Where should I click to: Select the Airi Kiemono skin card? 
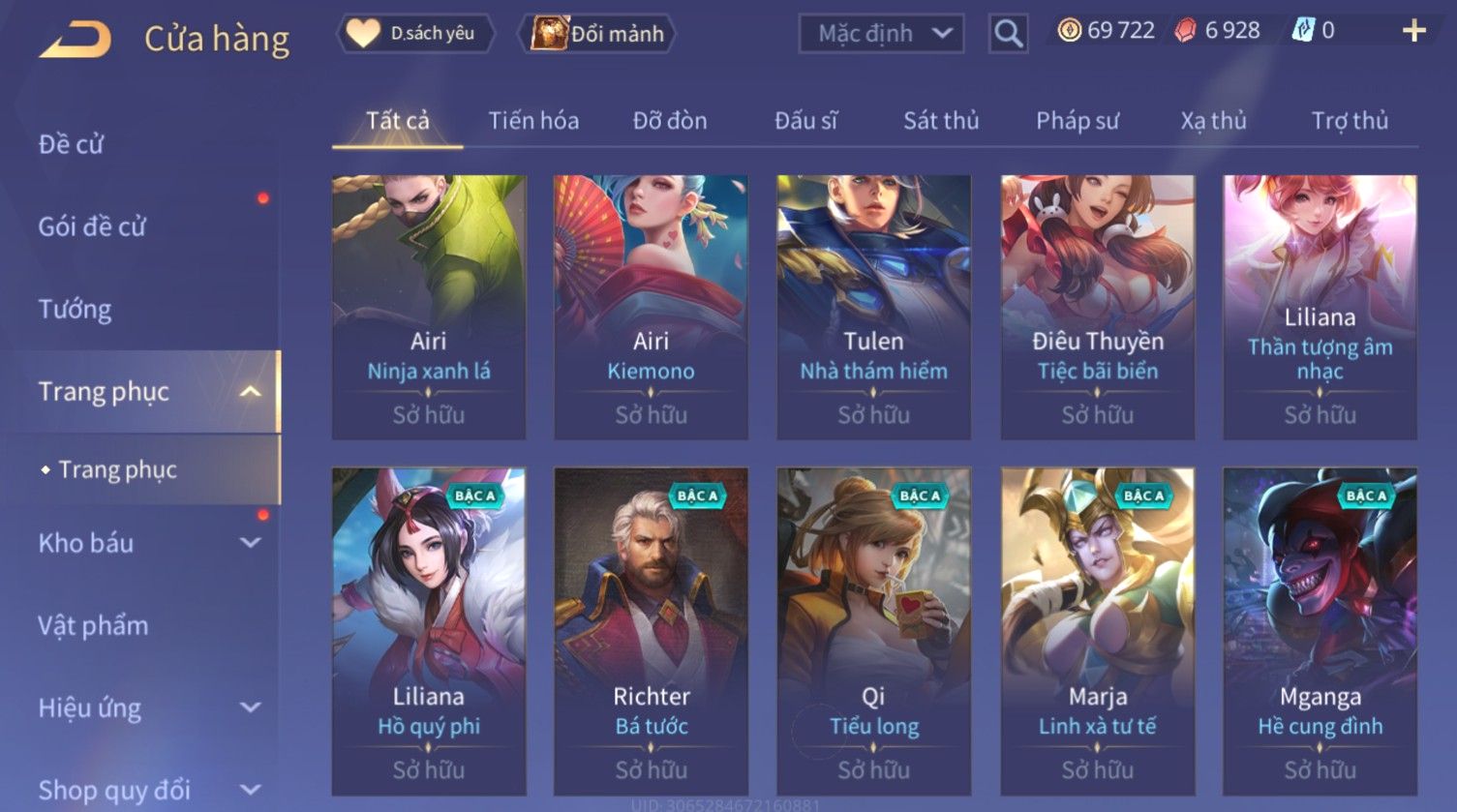(651, 307)
